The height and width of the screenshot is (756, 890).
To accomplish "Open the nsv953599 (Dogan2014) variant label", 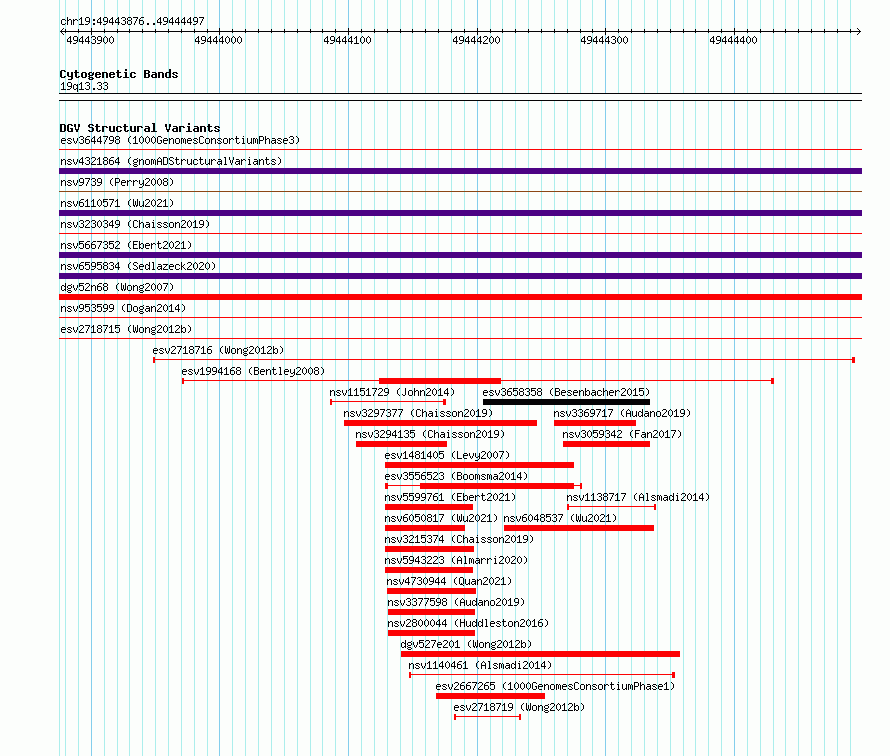I will (123, 308).
